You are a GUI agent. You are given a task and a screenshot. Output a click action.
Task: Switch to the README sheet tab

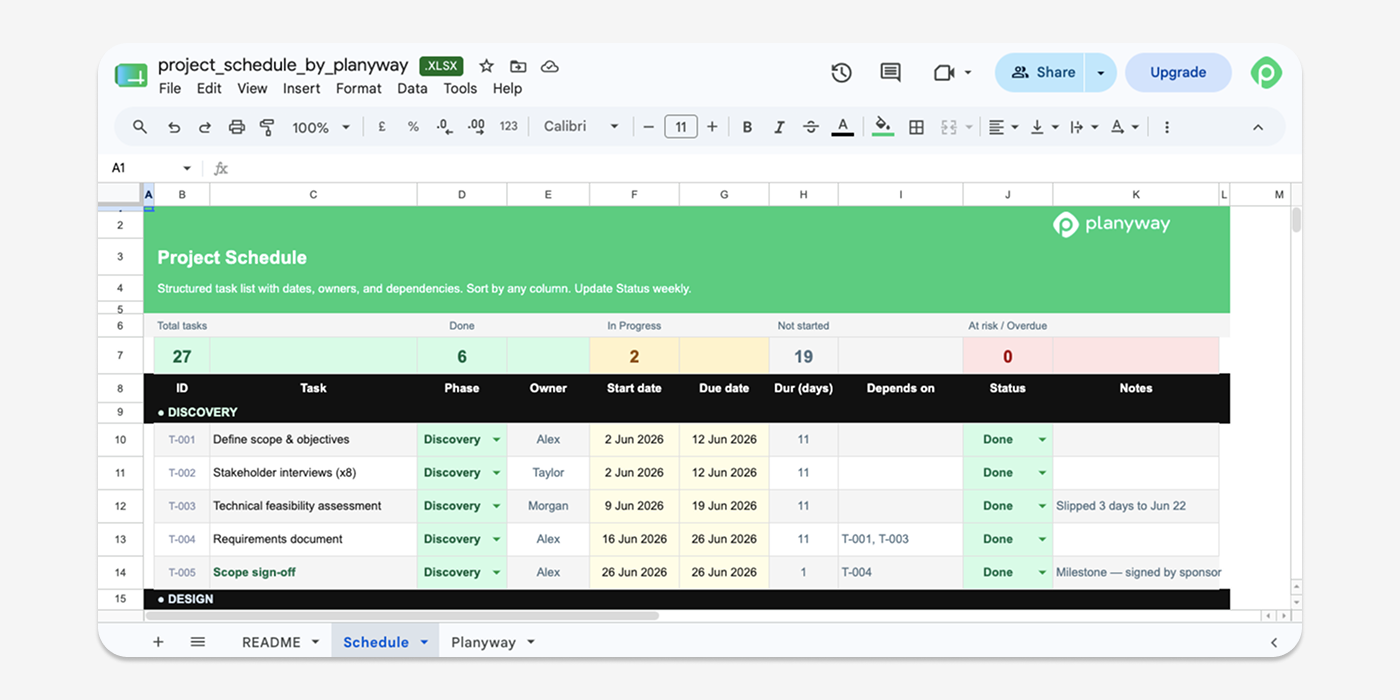(x=271, y=642)
